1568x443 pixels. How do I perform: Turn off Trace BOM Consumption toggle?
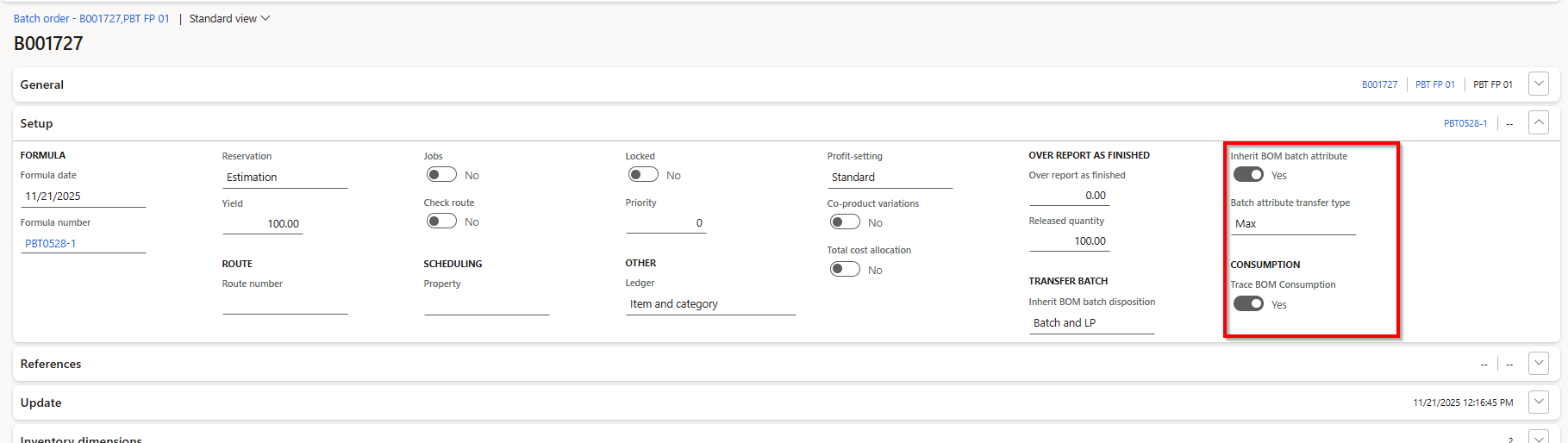pos(1248,304)
